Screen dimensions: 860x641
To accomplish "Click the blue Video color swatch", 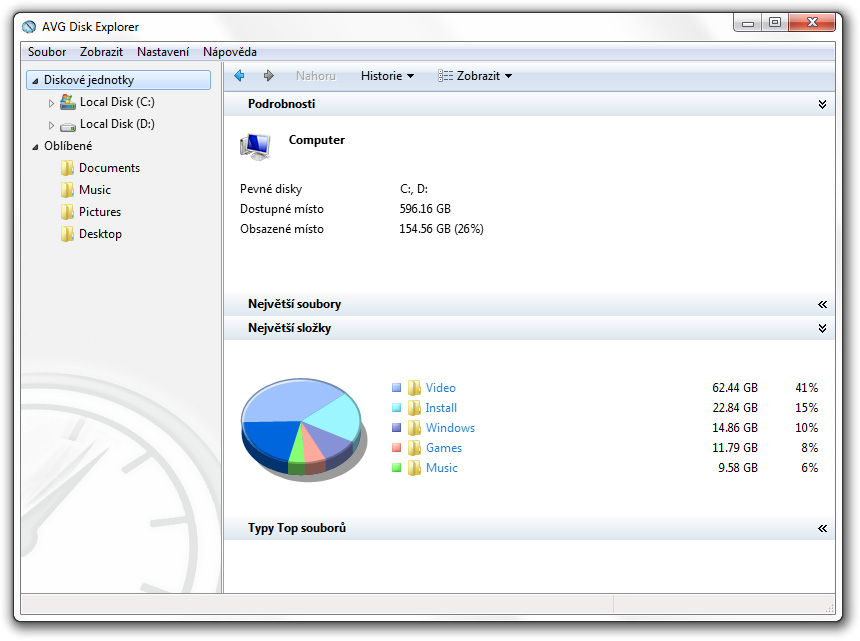I will pos(397,388).
